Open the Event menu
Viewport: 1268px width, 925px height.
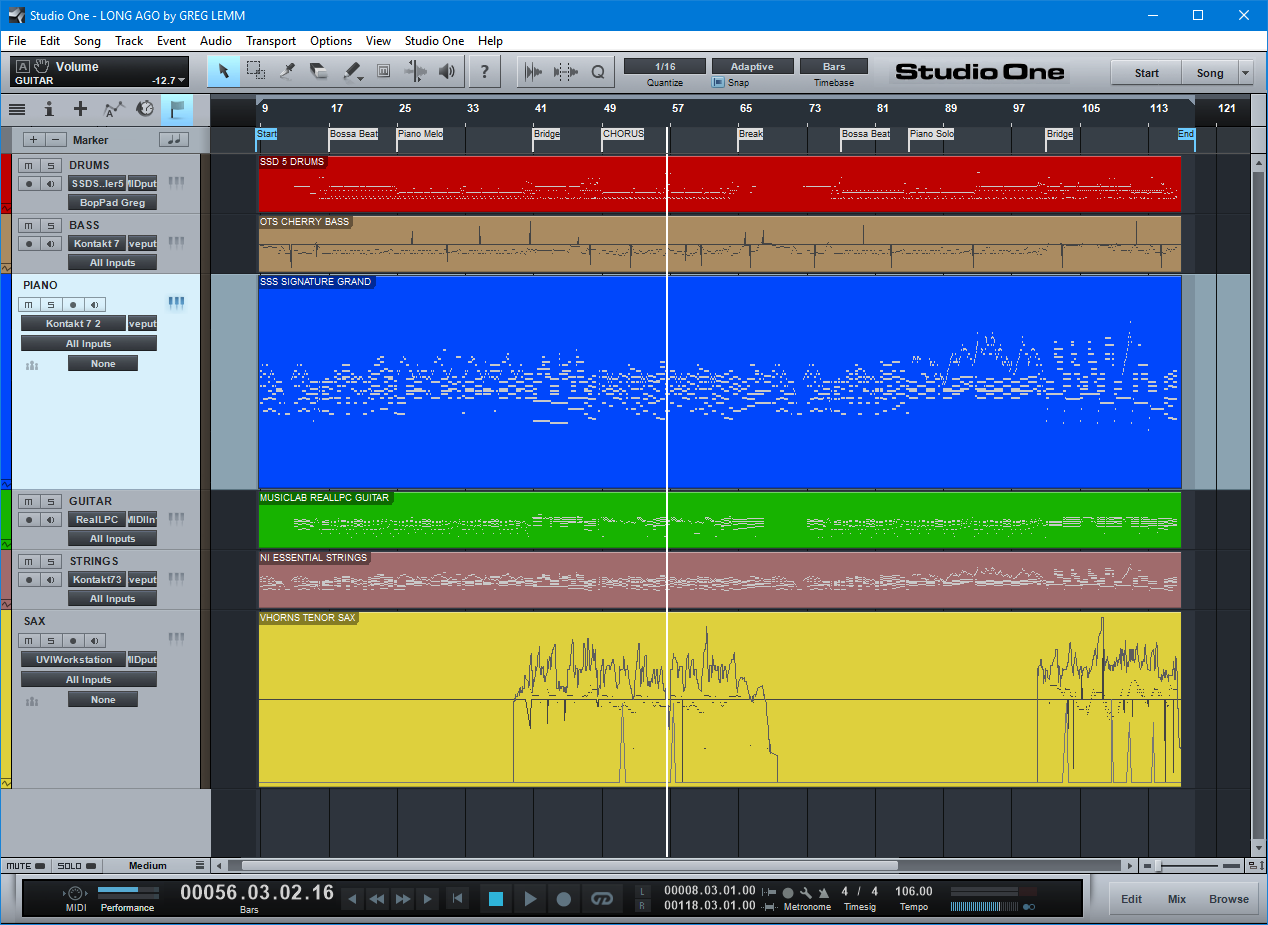171,41
